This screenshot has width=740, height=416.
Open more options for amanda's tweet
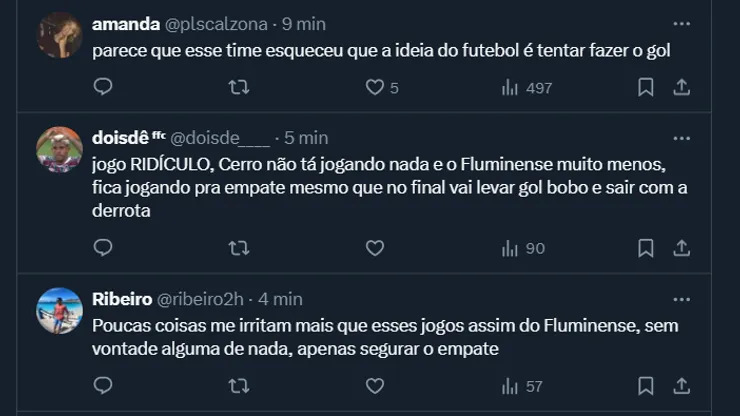pyautogui.click(x=681, y=23)
